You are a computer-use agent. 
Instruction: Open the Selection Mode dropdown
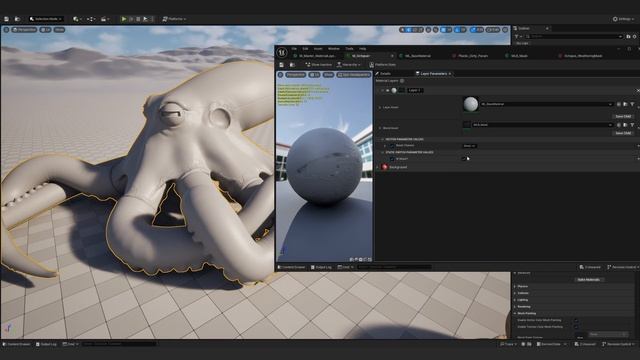(46, 19)
